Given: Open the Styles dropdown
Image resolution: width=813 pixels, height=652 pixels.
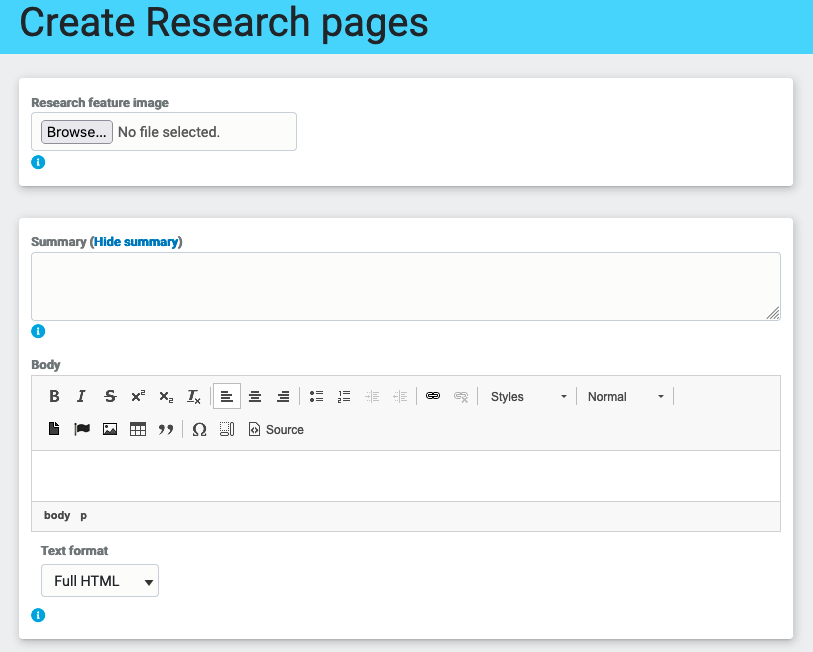Looking at the screenshot, I should click(x=528, y=397).
